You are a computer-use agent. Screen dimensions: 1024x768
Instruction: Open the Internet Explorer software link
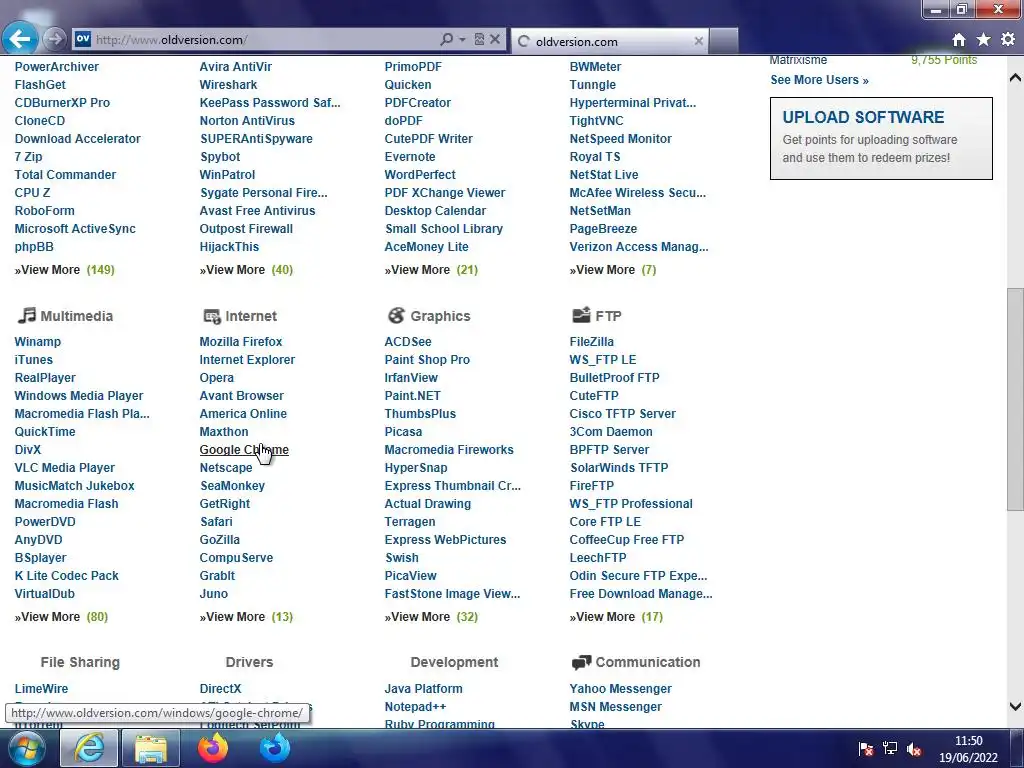click(x=247, y=360)
